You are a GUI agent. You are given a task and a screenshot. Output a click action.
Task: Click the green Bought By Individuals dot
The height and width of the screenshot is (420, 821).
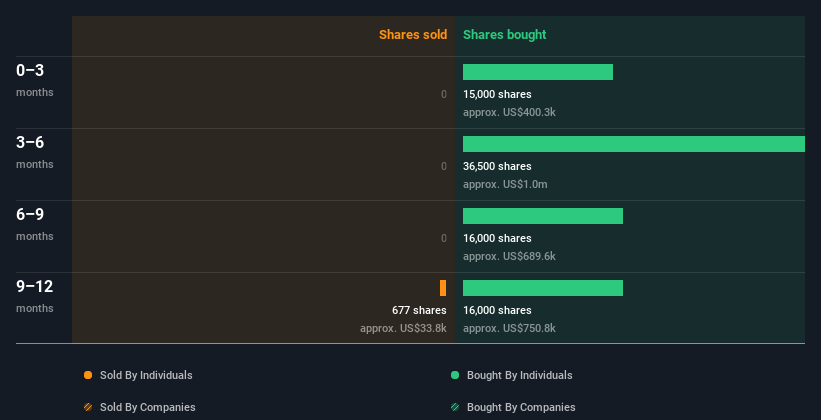tap(455, 375)
